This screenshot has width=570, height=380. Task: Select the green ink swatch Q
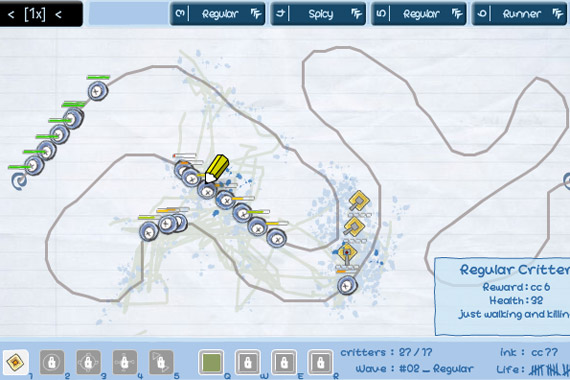pos(211,362)
